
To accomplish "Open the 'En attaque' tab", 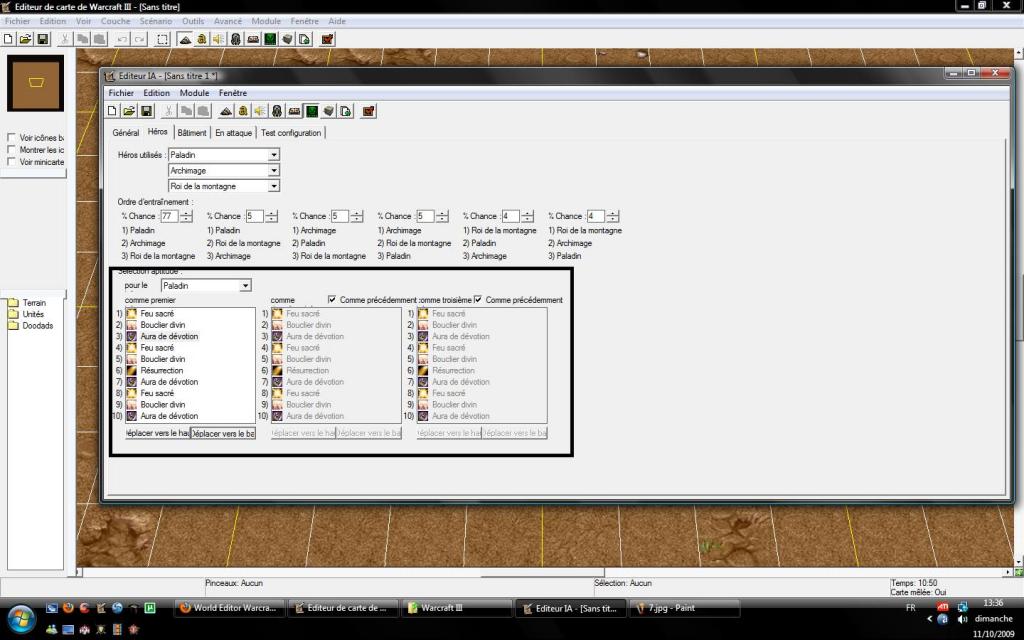I will click(x=234, y=133).
